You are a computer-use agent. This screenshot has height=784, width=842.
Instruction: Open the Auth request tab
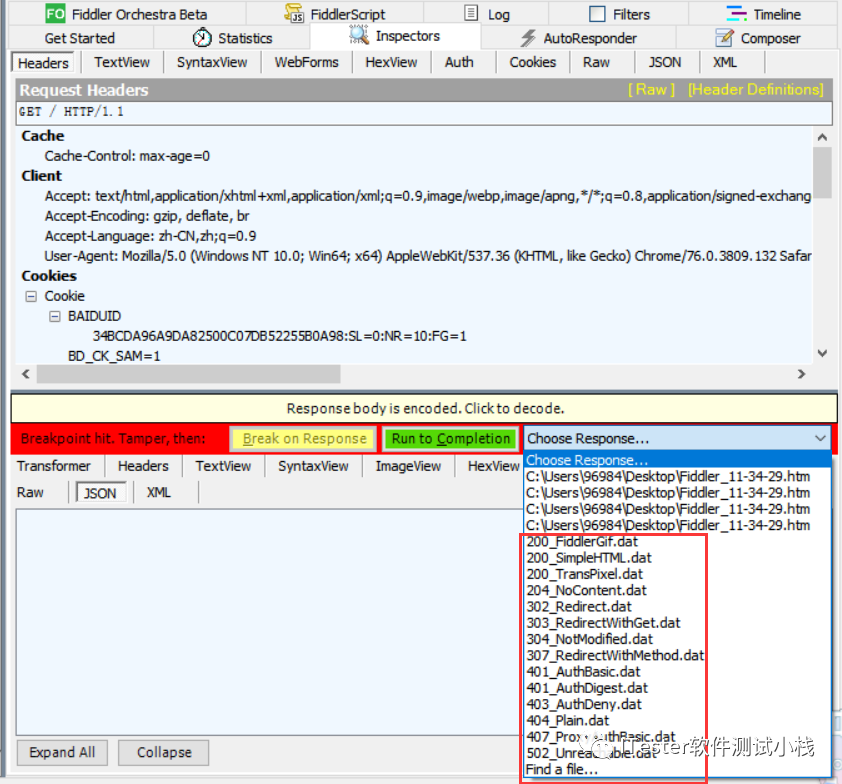[x=459, y=62]
